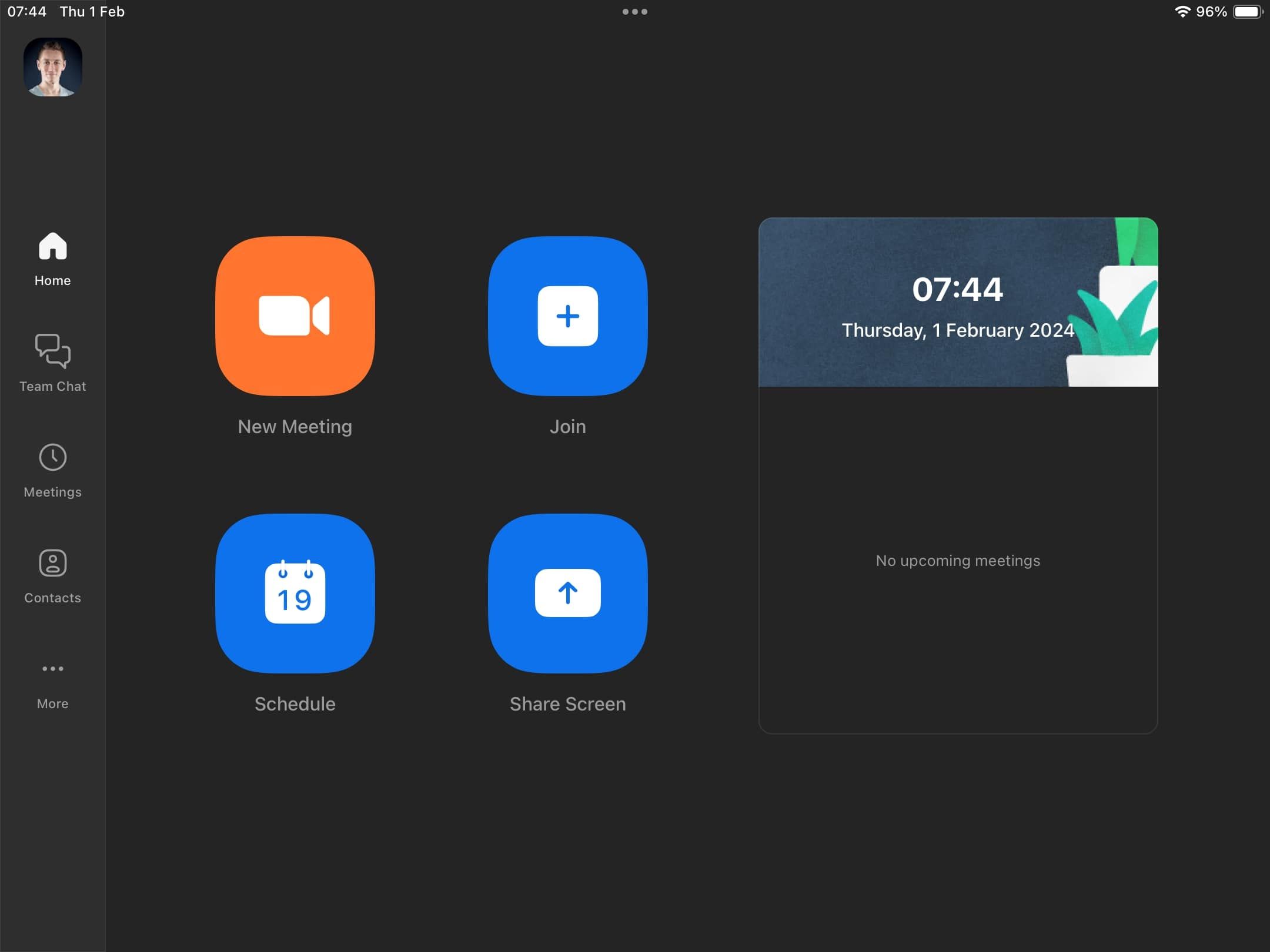Image resolution: width=1270 pixels, height=952 pixels.
Task: Open the Meetings clock icon
Action: click(52, 457)
